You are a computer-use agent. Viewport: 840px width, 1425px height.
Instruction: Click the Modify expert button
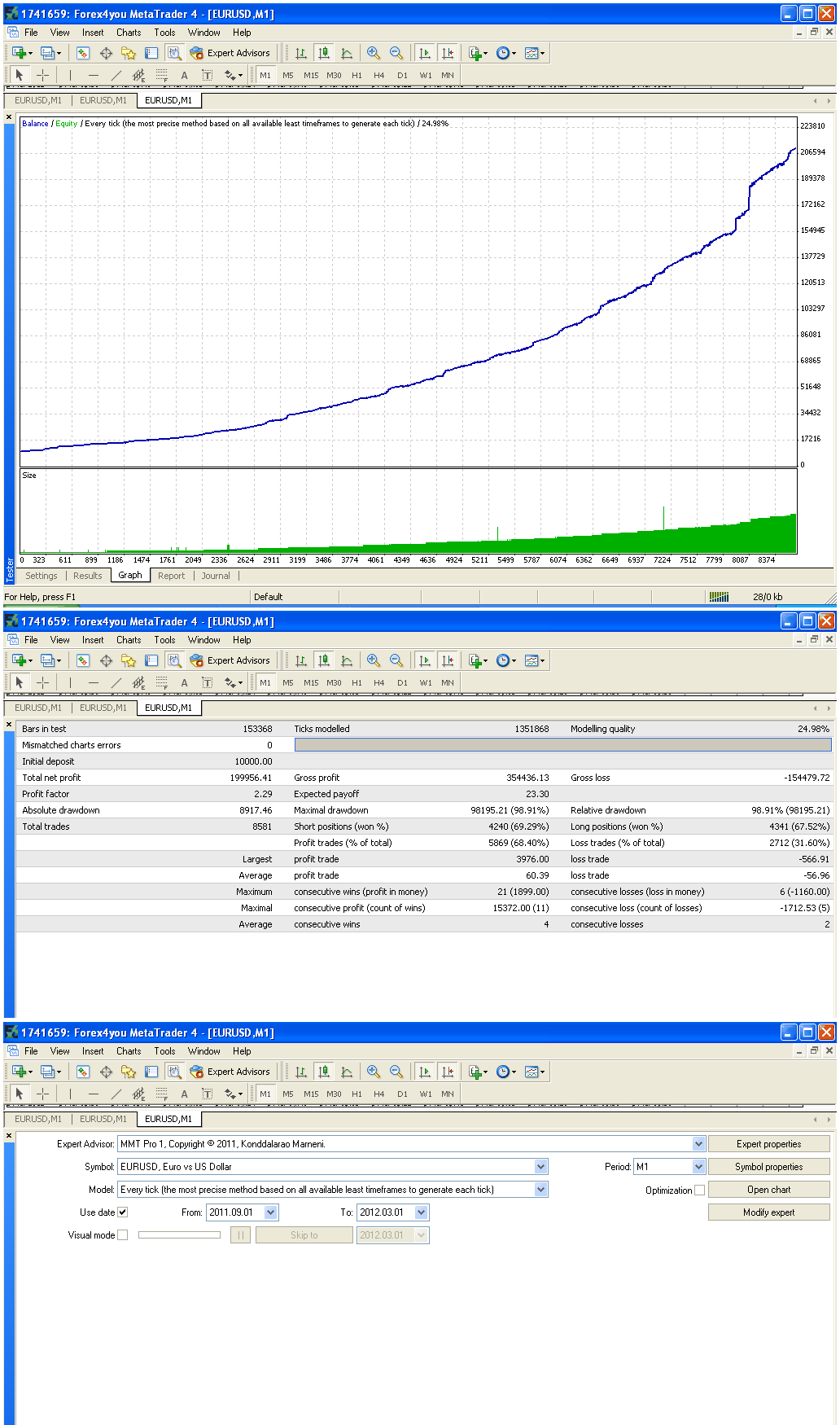pos(769,1212)
